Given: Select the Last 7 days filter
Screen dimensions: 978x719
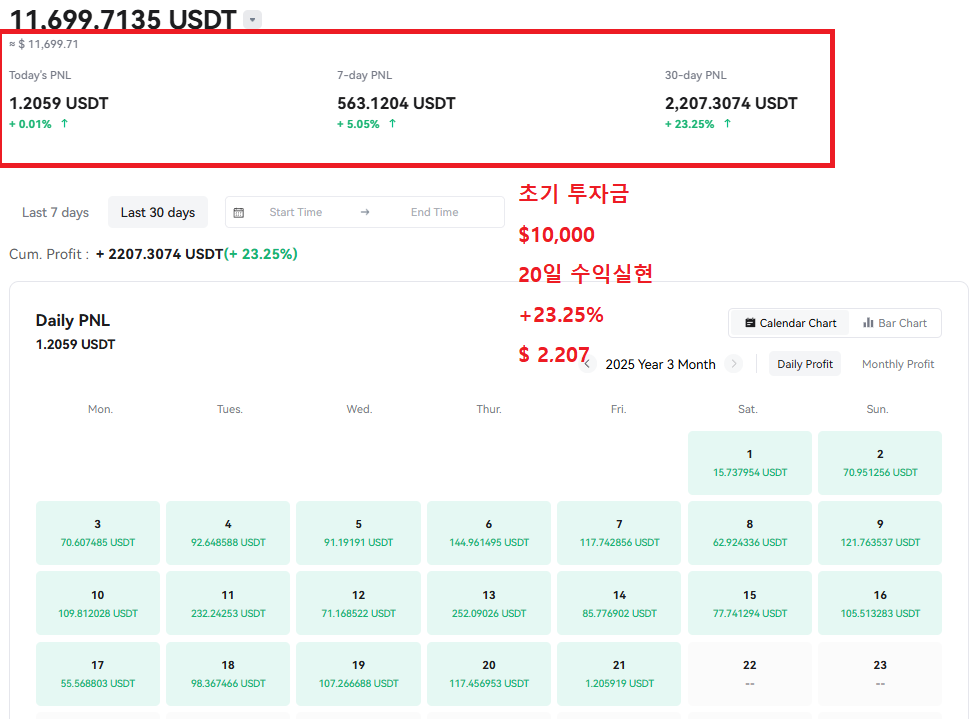Looking at the screenshot, I should [x=56, y=213].
